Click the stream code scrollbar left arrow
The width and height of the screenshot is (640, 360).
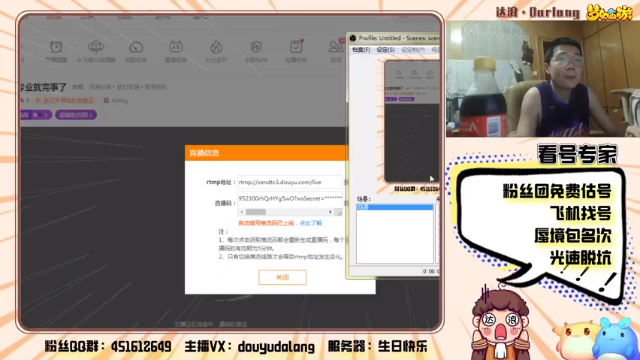(242, 212)
